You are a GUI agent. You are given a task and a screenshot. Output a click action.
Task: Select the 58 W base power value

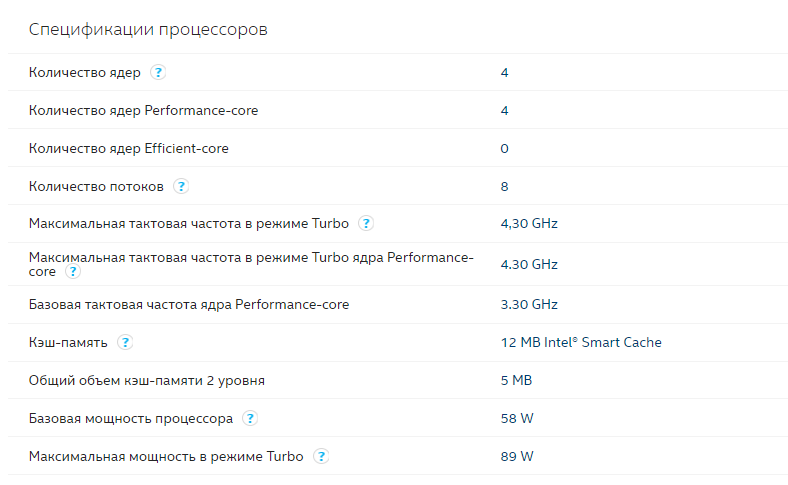(517, 418)
